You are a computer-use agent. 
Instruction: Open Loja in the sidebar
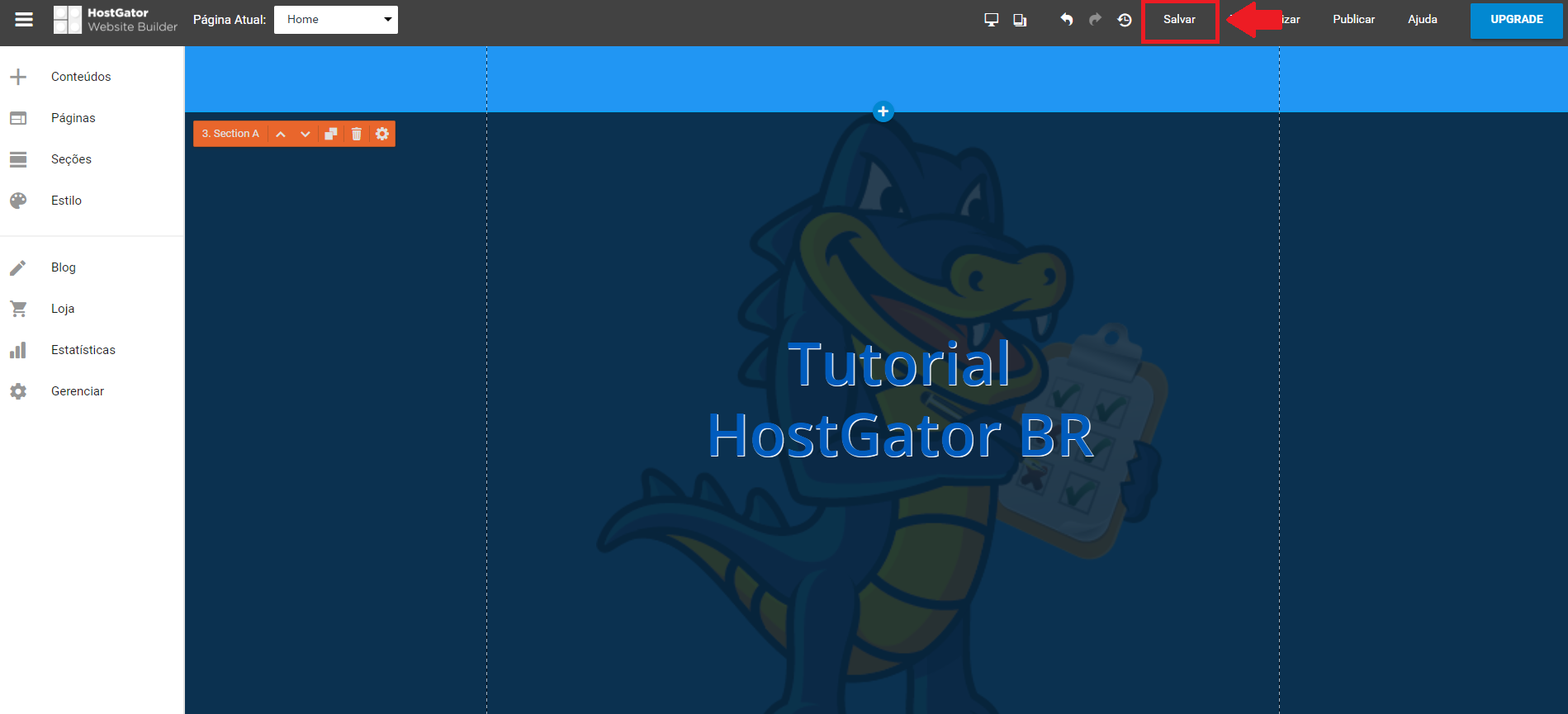(63, 309)
